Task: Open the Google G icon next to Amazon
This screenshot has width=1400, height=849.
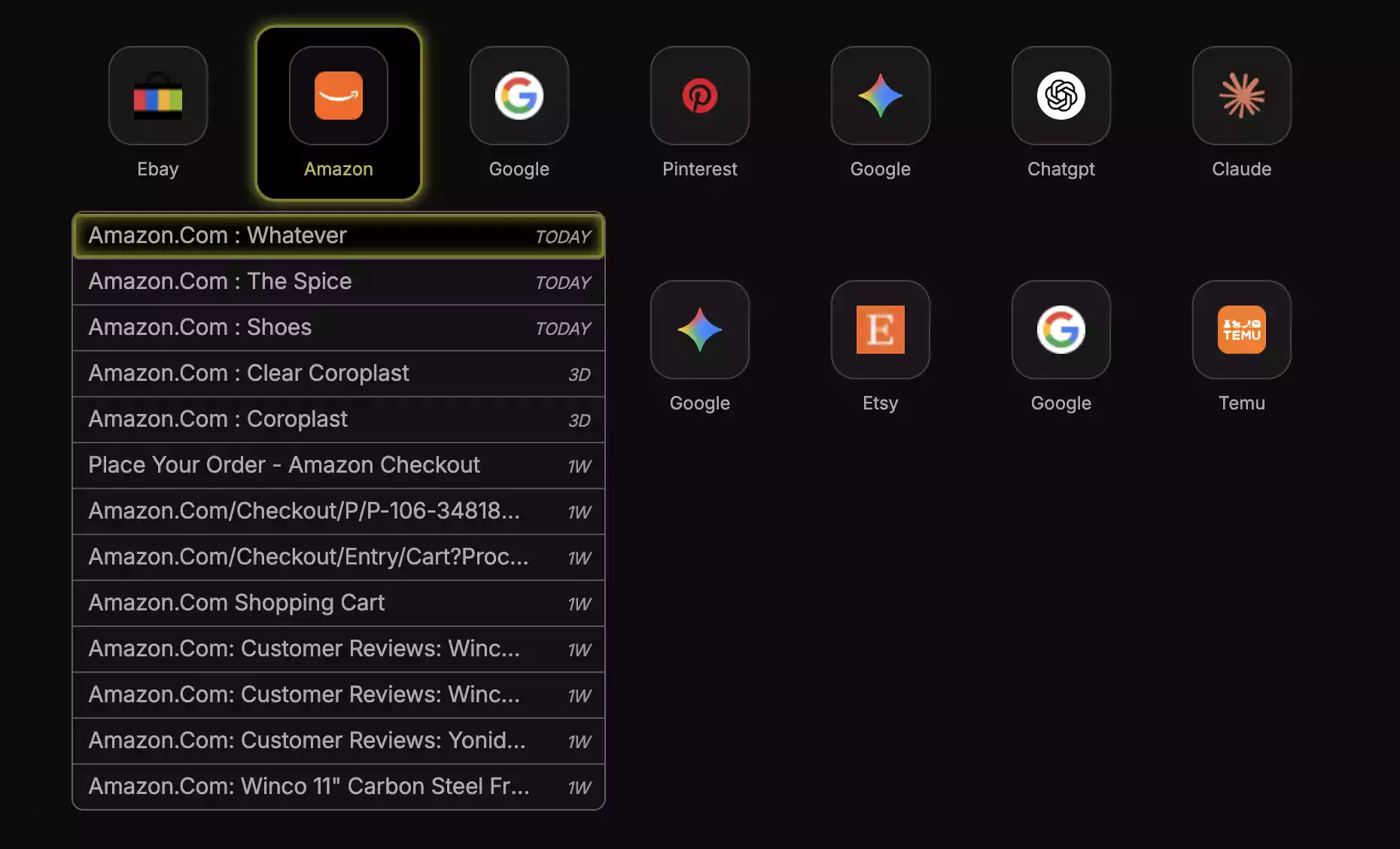Action: pyautogui.click(x=519, y=96)
